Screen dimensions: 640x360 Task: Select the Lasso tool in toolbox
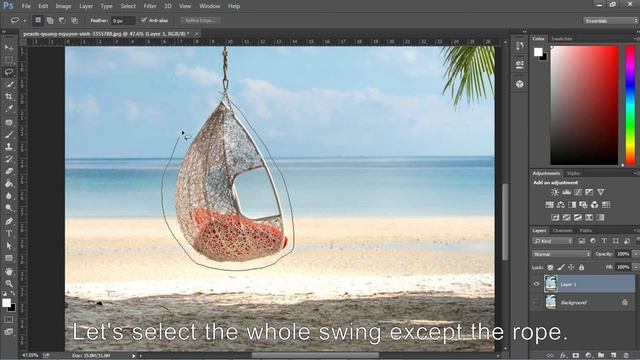tap(9, 72)
